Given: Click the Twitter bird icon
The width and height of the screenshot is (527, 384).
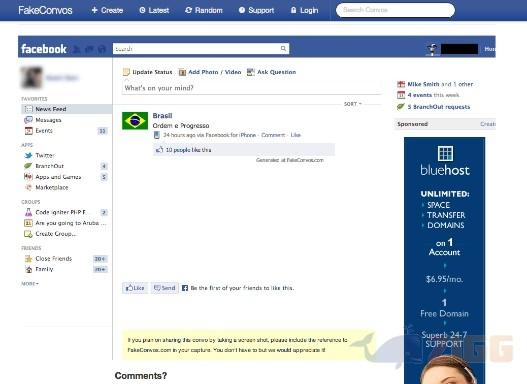Looking at the screenshot, I should 28,155.
